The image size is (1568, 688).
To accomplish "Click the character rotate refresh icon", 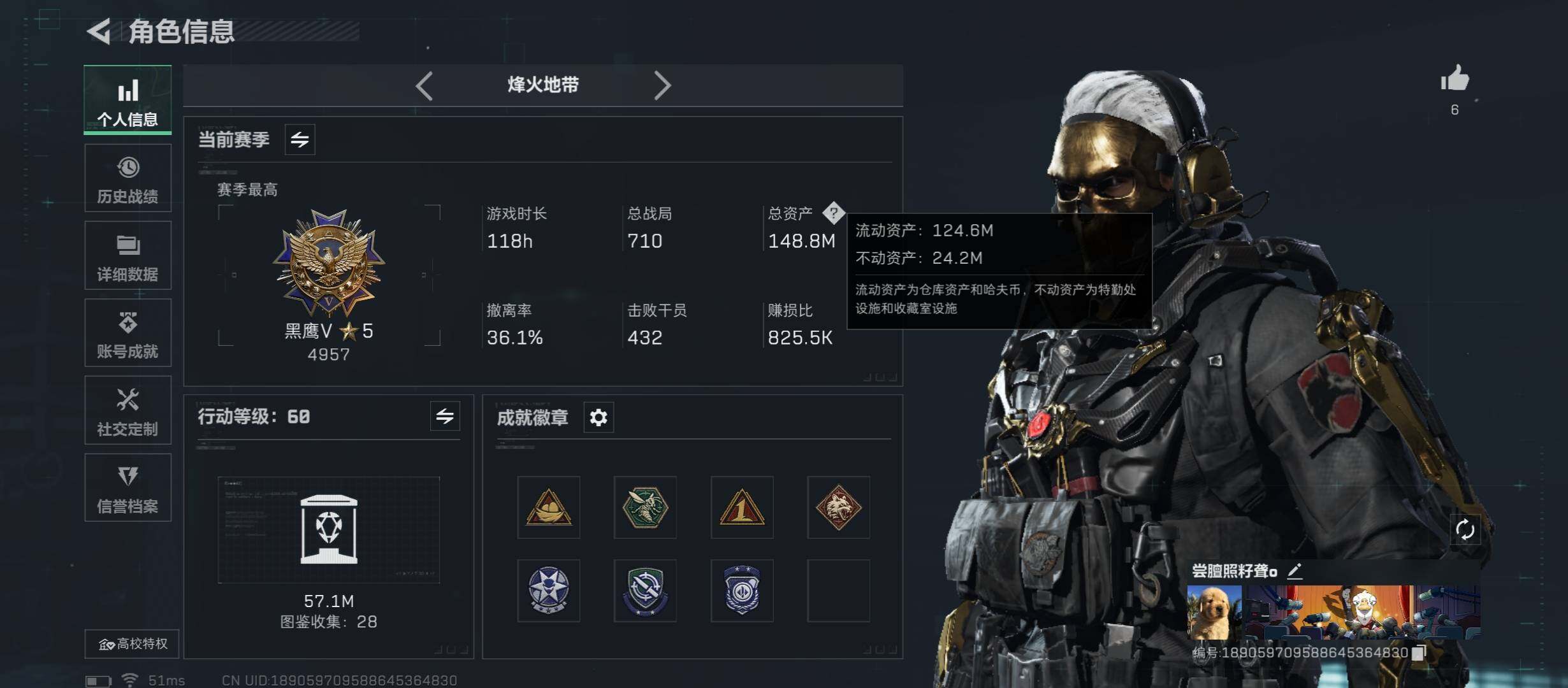I will 1465,529.
